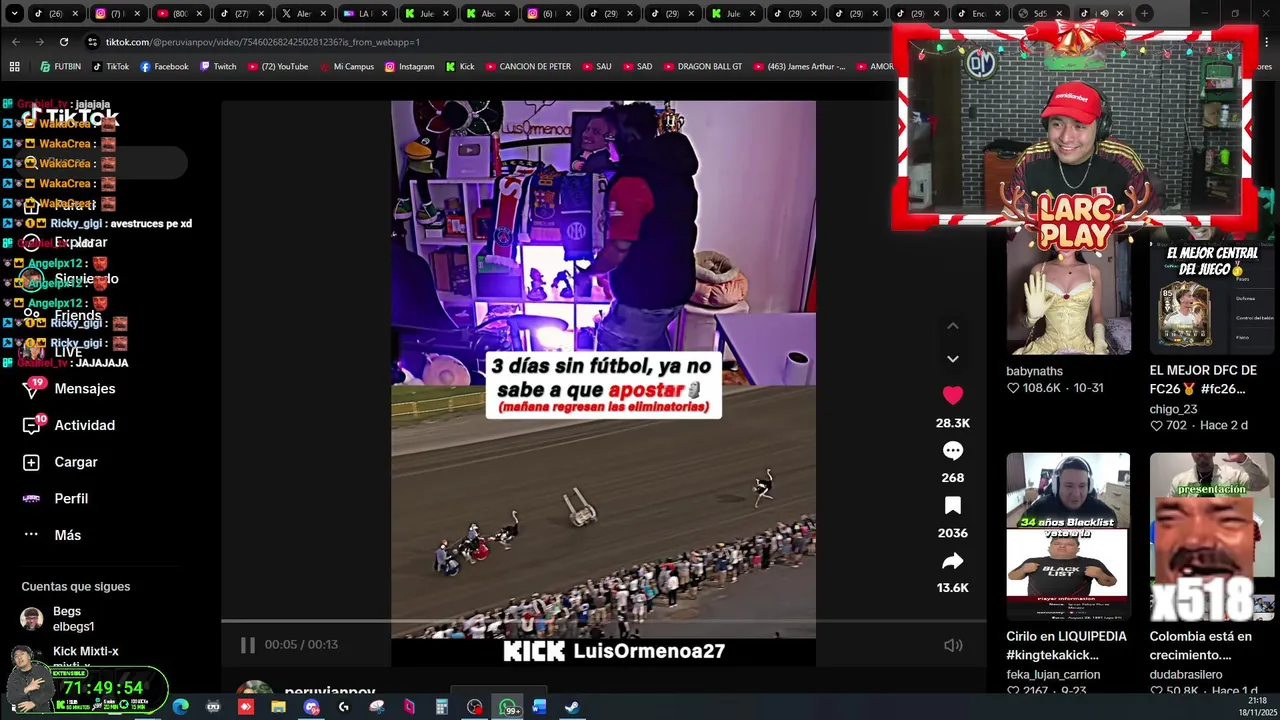Reload the page with the refresh icon
The height and width of the screenshot is (720, 1280).
point(64,42)
